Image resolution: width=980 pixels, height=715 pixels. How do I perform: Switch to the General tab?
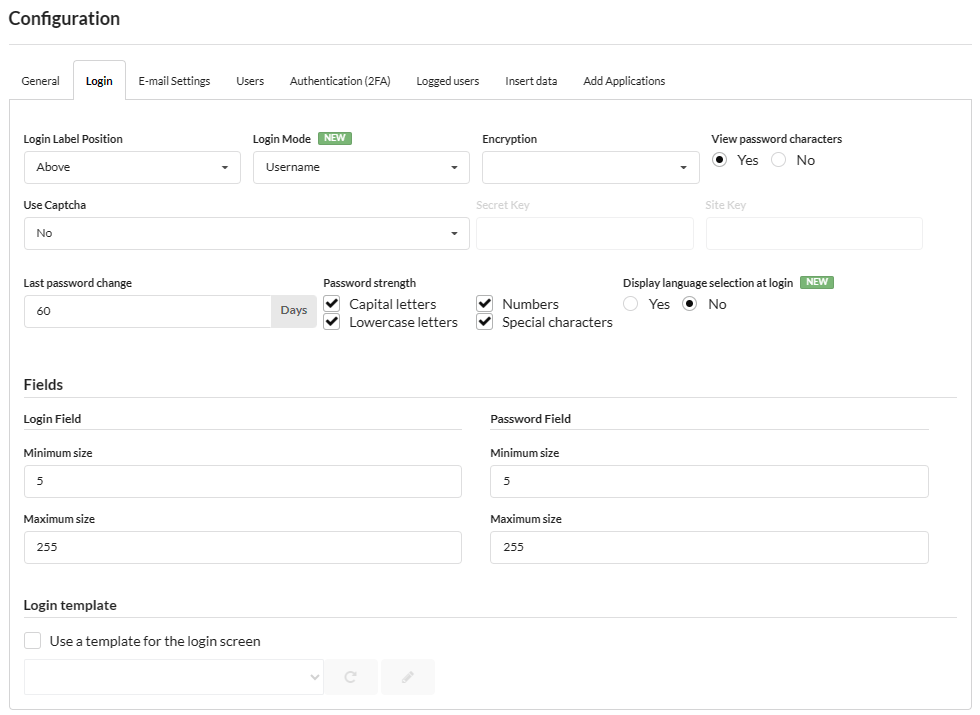coord(41,81)
